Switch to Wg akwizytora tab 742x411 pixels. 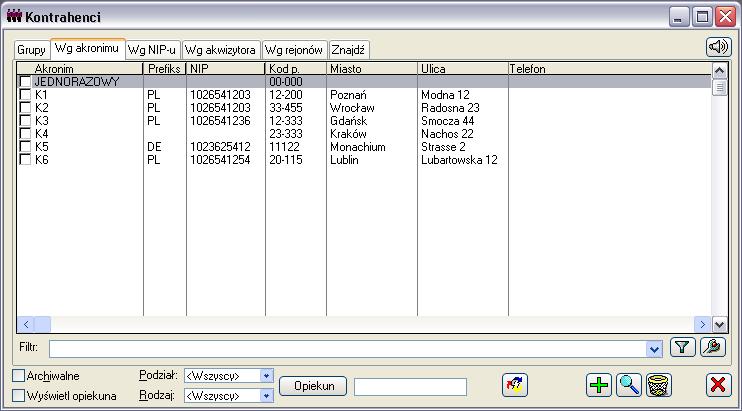(x=220, y=50)
